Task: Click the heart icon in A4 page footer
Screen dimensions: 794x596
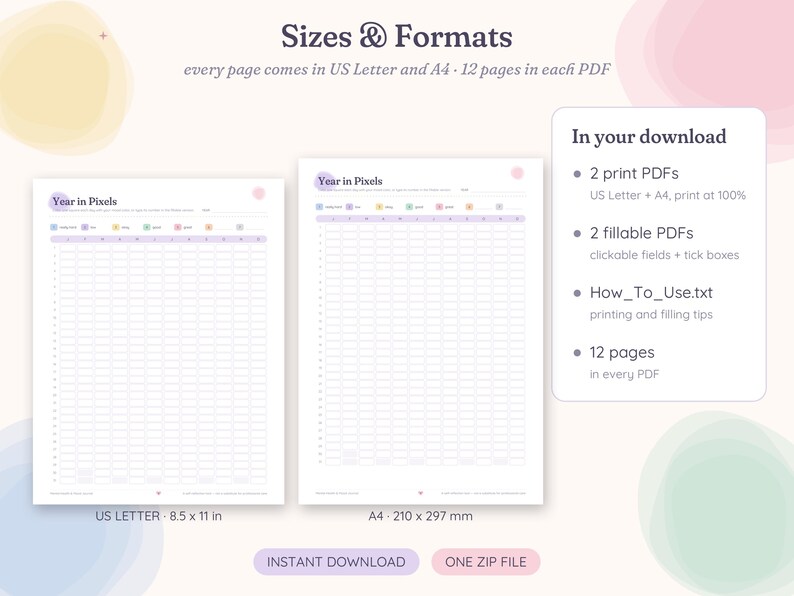Action: point(420,492)
